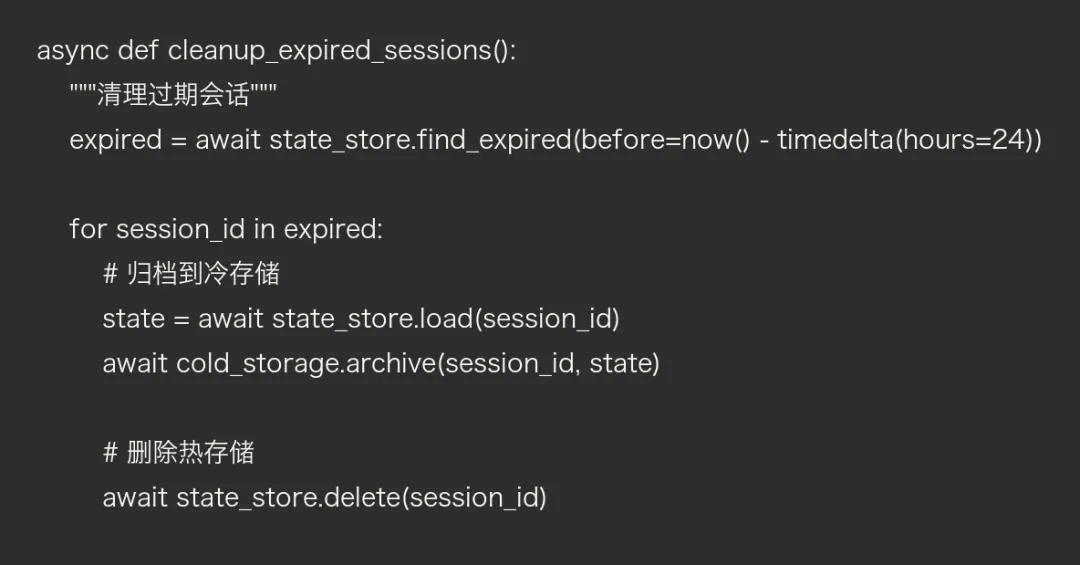Click the cleanup_expired_sessions function name
The width and height of the screenshot is (1080, 565).
pyautogui.click(x=330, y=51)
